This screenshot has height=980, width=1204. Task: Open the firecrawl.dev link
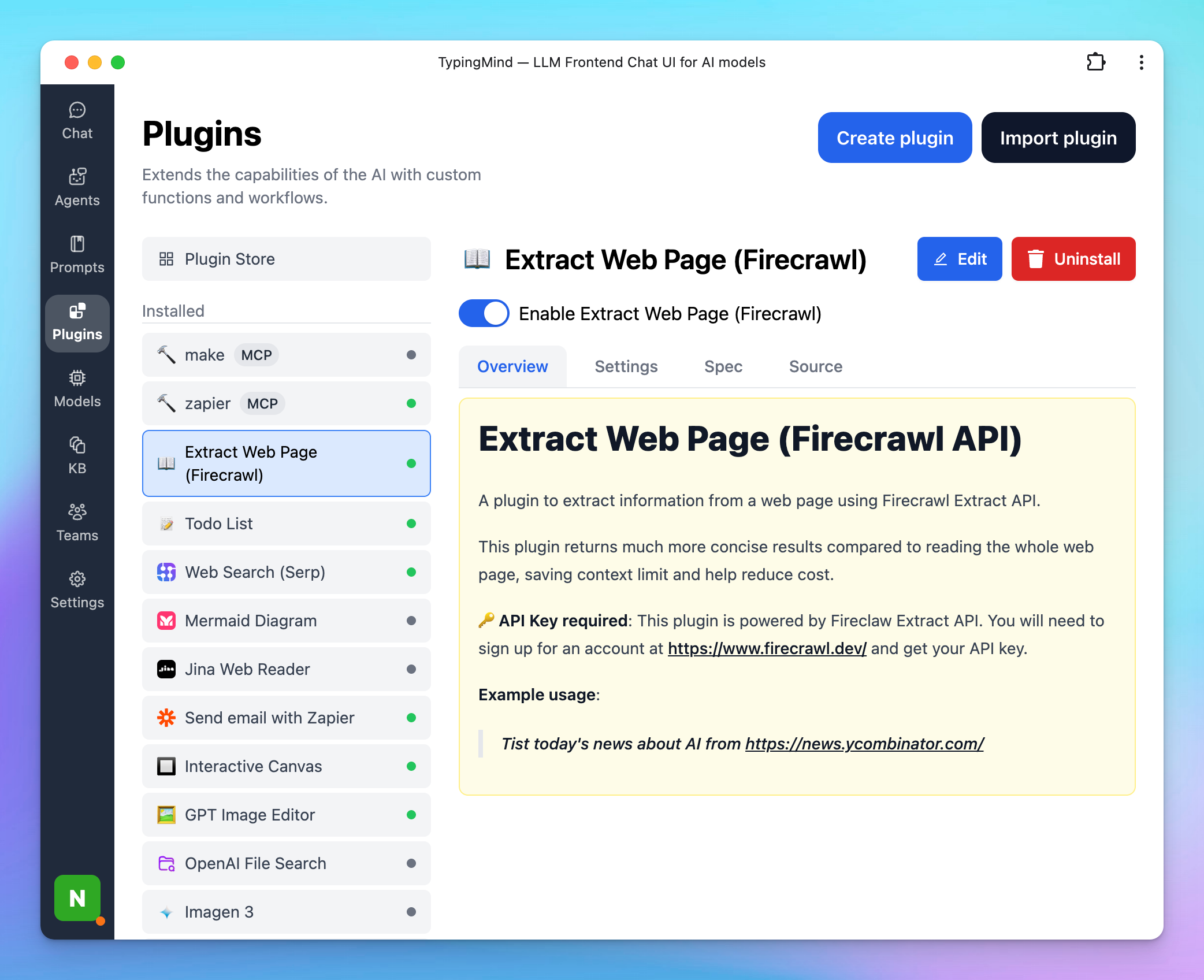(x=767, y=648)
